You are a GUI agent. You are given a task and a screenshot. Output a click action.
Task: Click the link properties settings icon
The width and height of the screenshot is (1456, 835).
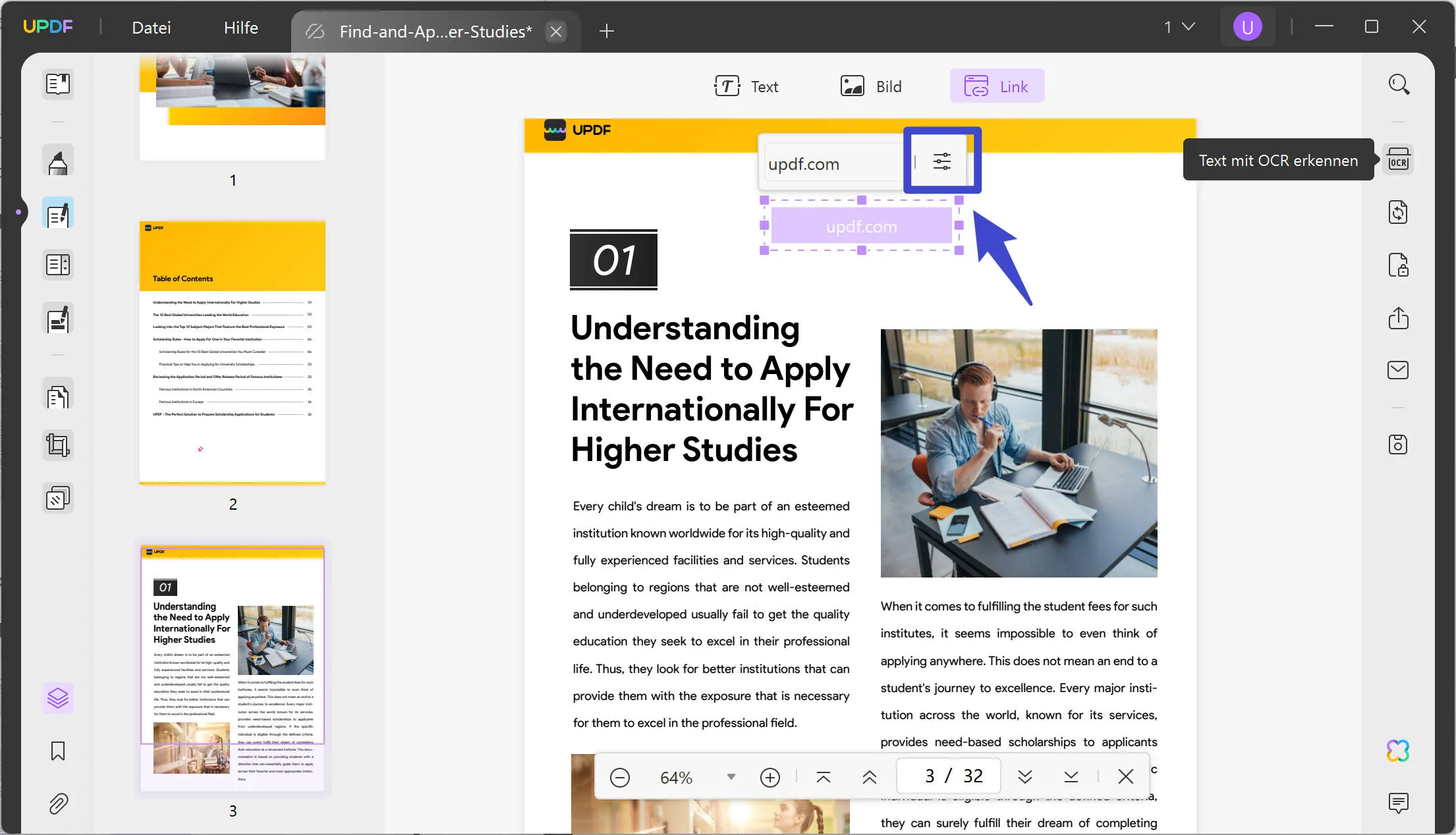coord(941,161)
